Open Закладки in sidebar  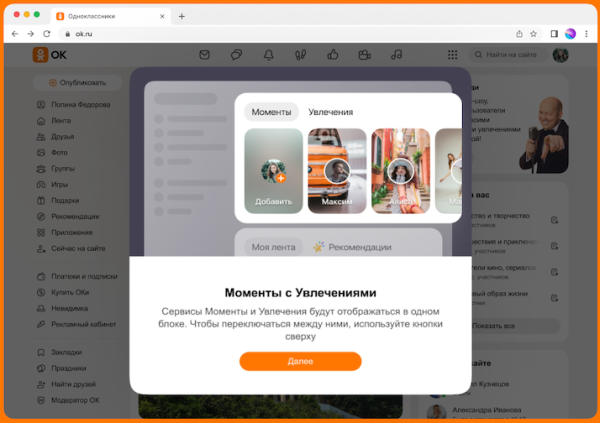59,352
